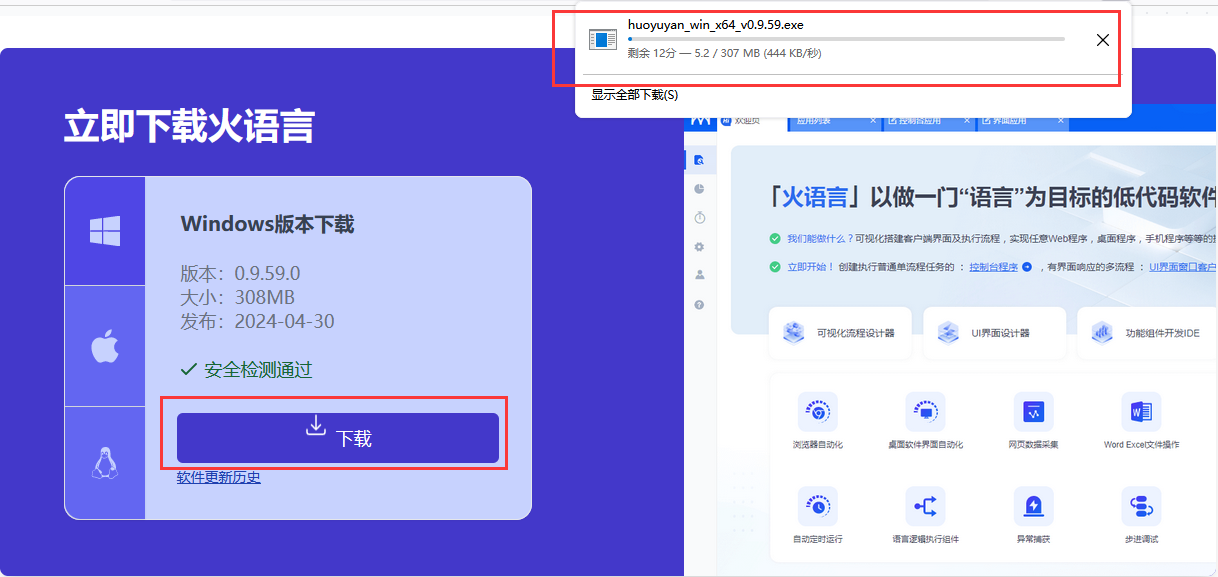
Task: Open the 浏览器自动化 browser automation component
Action: coord(817,412)
